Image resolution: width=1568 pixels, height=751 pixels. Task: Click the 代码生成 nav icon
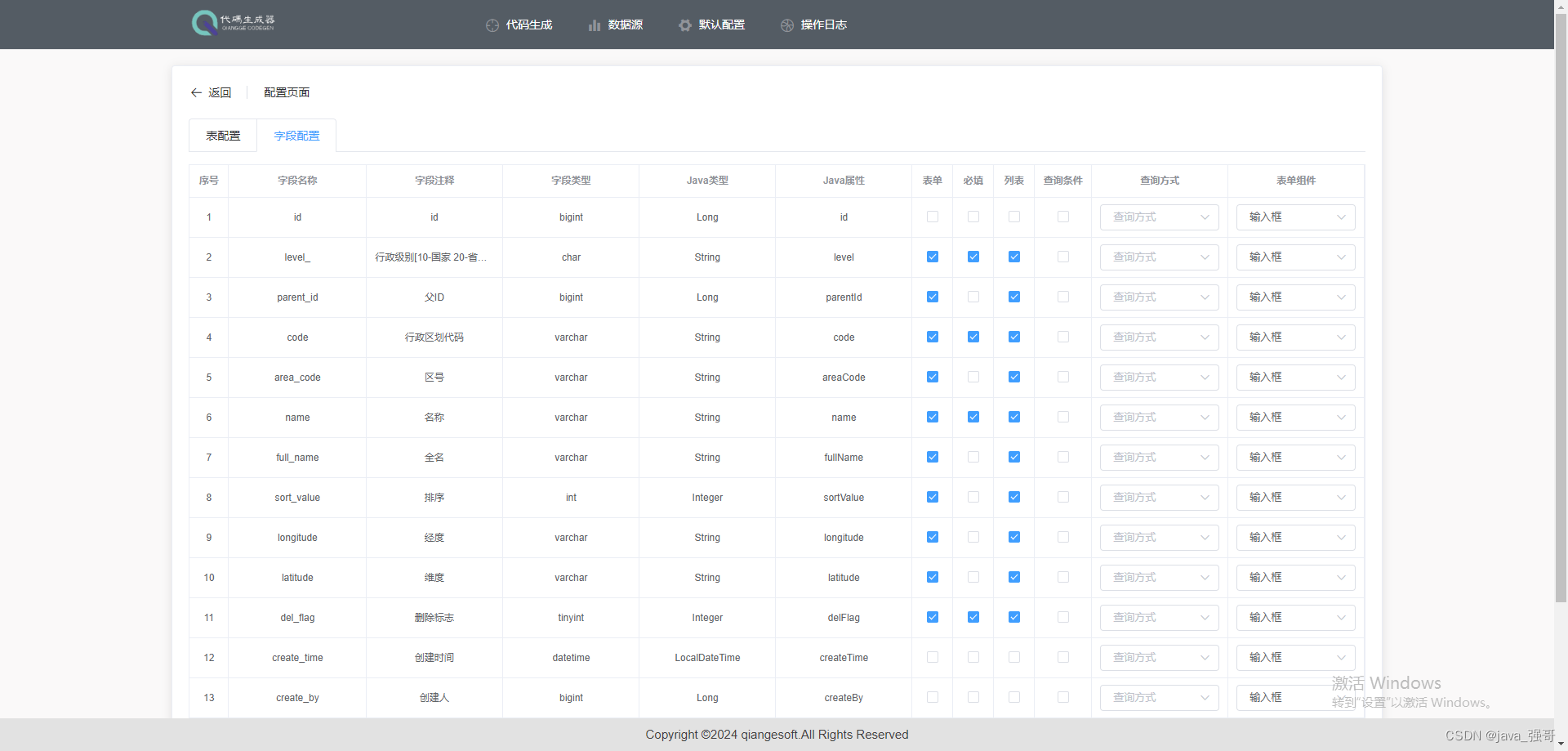tap(492, 25)
